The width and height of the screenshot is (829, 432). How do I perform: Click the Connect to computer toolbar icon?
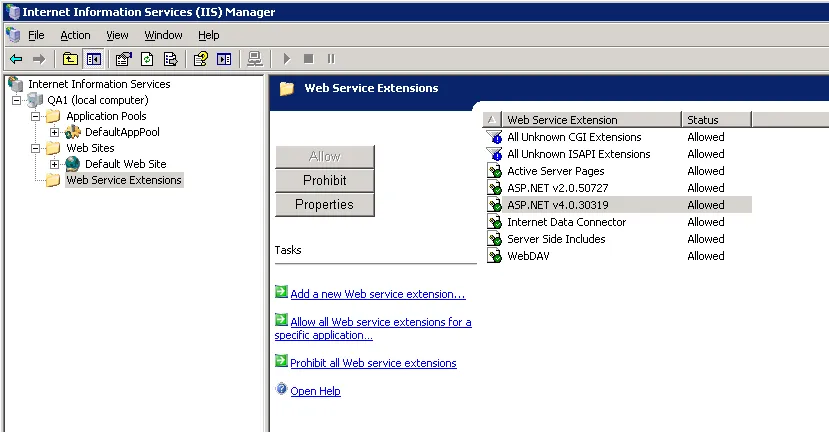tap(255, 59)
